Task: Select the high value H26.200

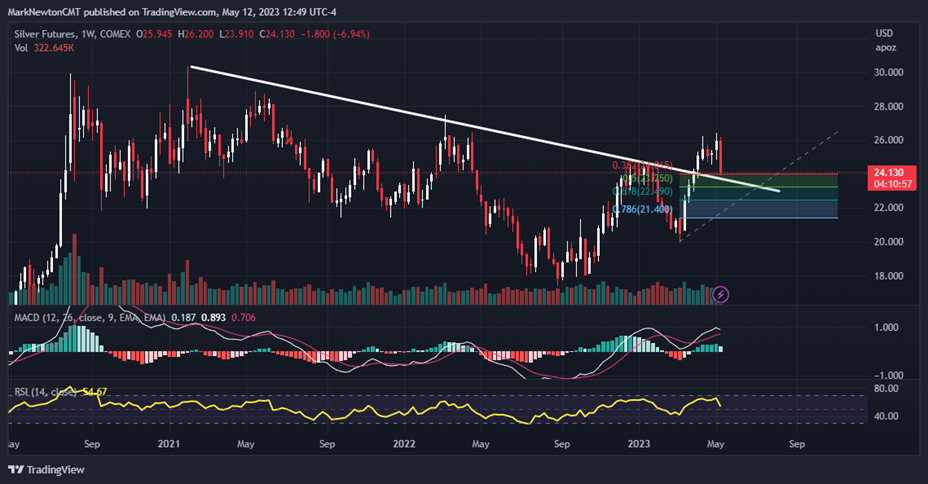Action: (195, 34)
